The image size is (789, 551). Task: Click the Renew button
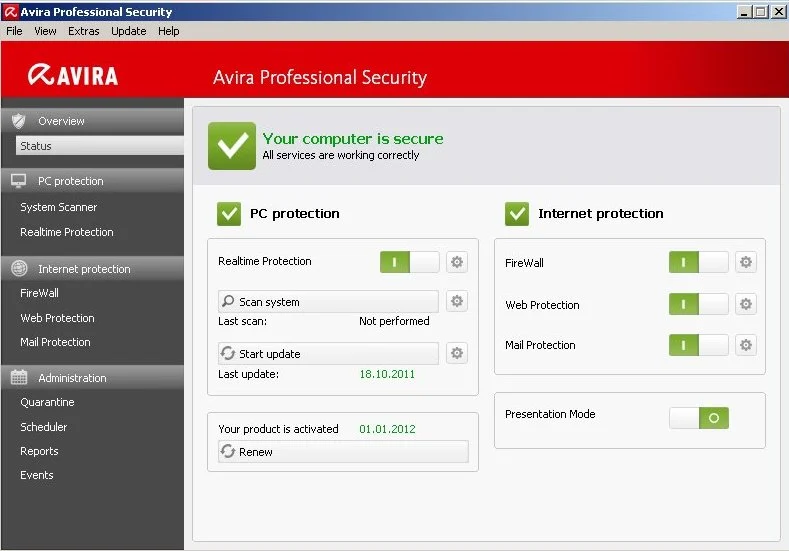click(343, 451)
